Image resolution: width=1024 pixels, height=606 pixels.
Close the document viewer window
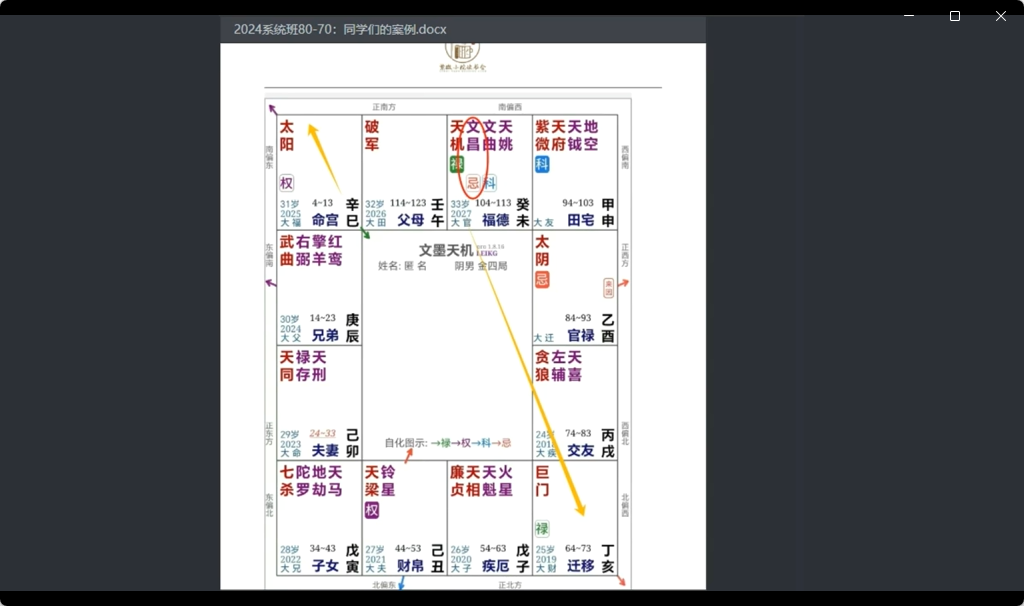tap(1000, 16)
